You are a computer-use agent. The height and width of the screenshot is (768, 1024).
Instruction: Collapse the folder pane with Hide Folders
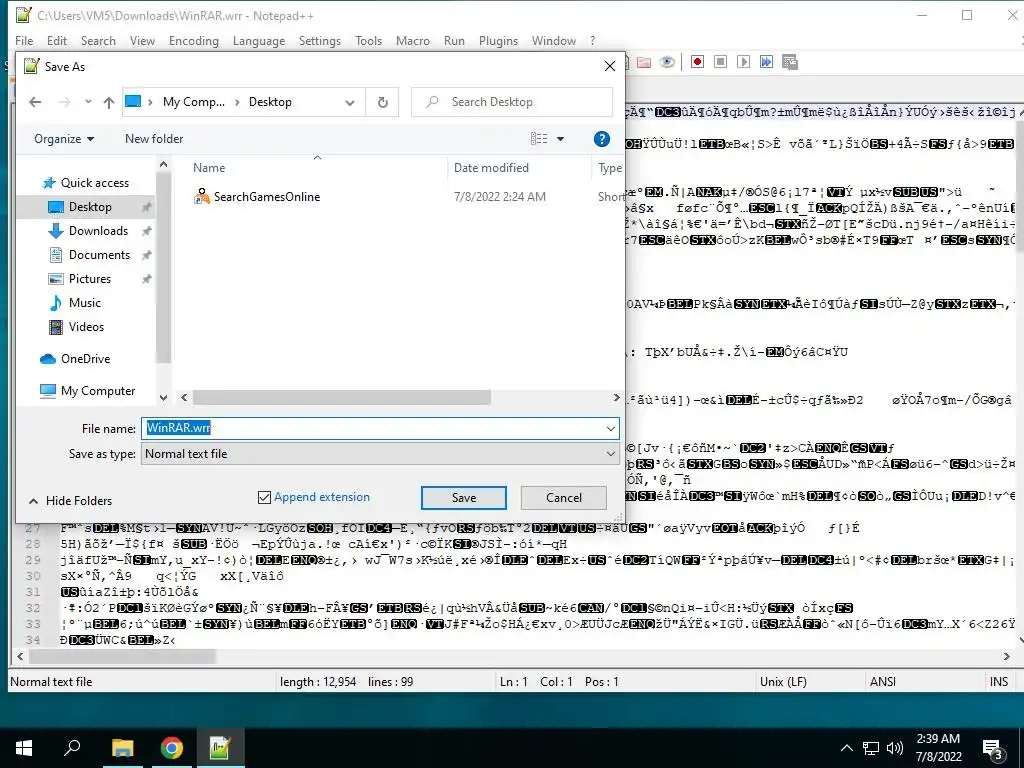[71, 501]
